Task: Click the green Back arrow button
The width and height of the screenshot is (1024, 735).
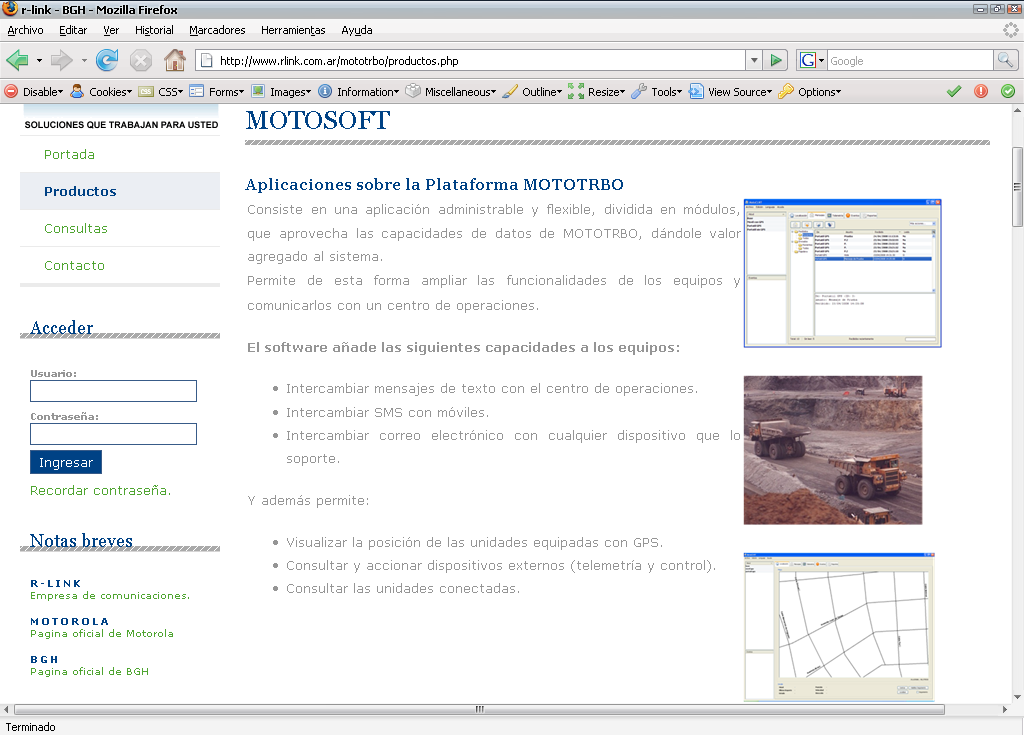Action: click(17, 61)
